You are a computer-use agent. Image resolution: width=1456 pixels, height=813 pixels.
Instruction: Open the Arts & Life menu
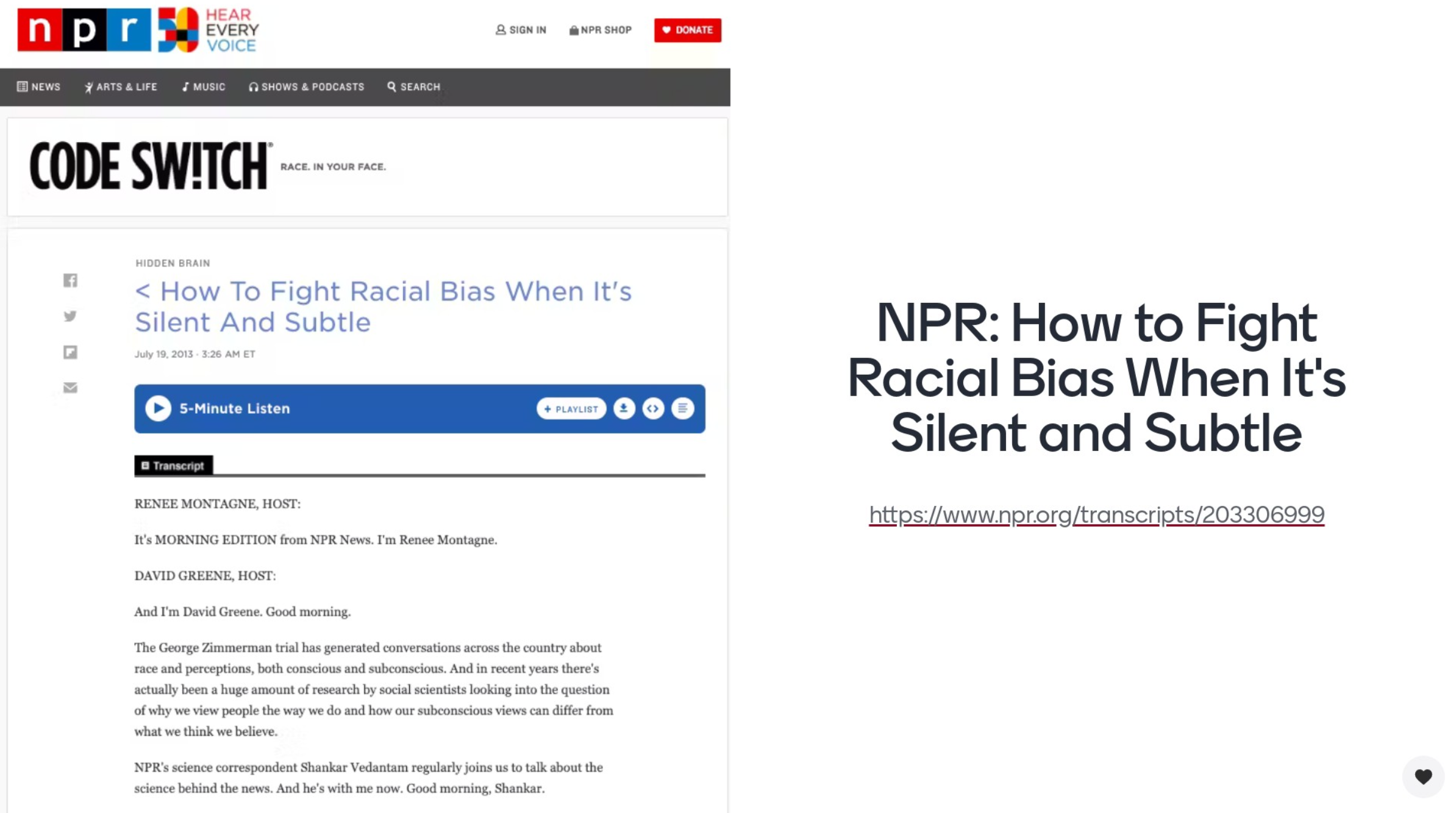tap(121, 87)
